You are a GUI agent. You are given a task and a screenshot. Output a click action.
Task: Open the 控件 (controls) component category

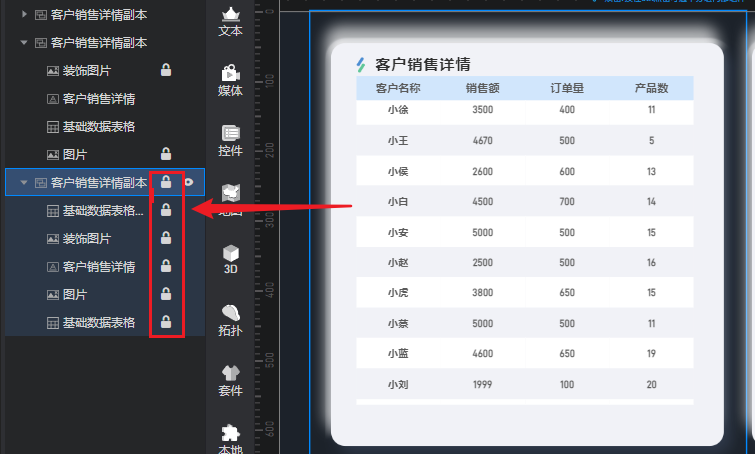pos(230,141)
